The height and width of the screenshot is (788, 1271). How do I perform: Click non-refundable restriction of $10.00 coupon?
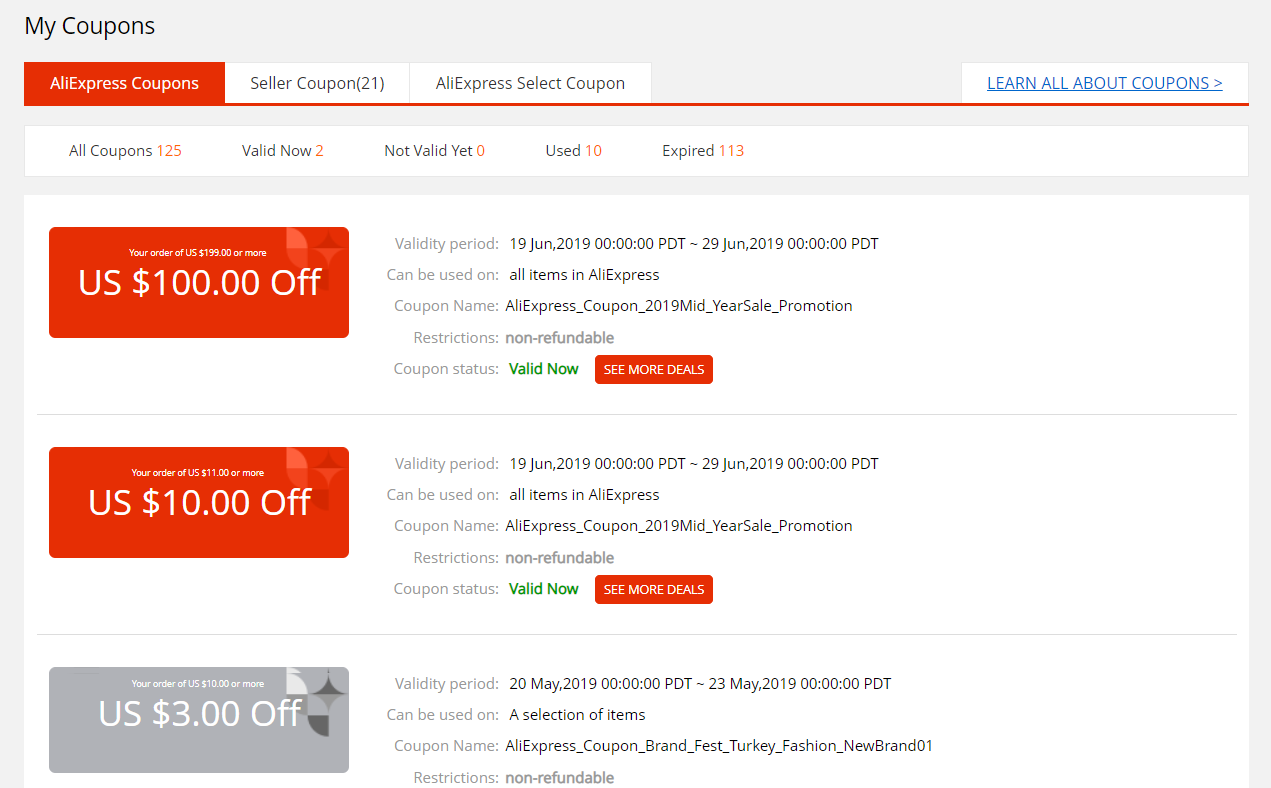coord(560,557)
